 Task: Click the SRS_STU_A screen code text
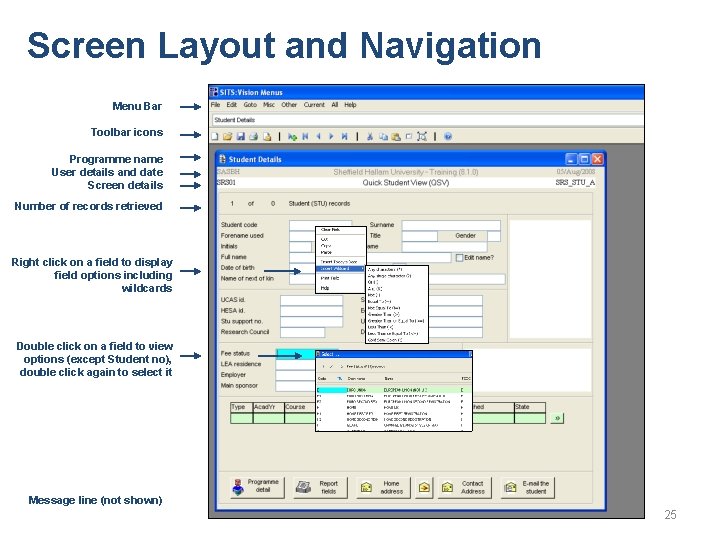click(575, 183)
